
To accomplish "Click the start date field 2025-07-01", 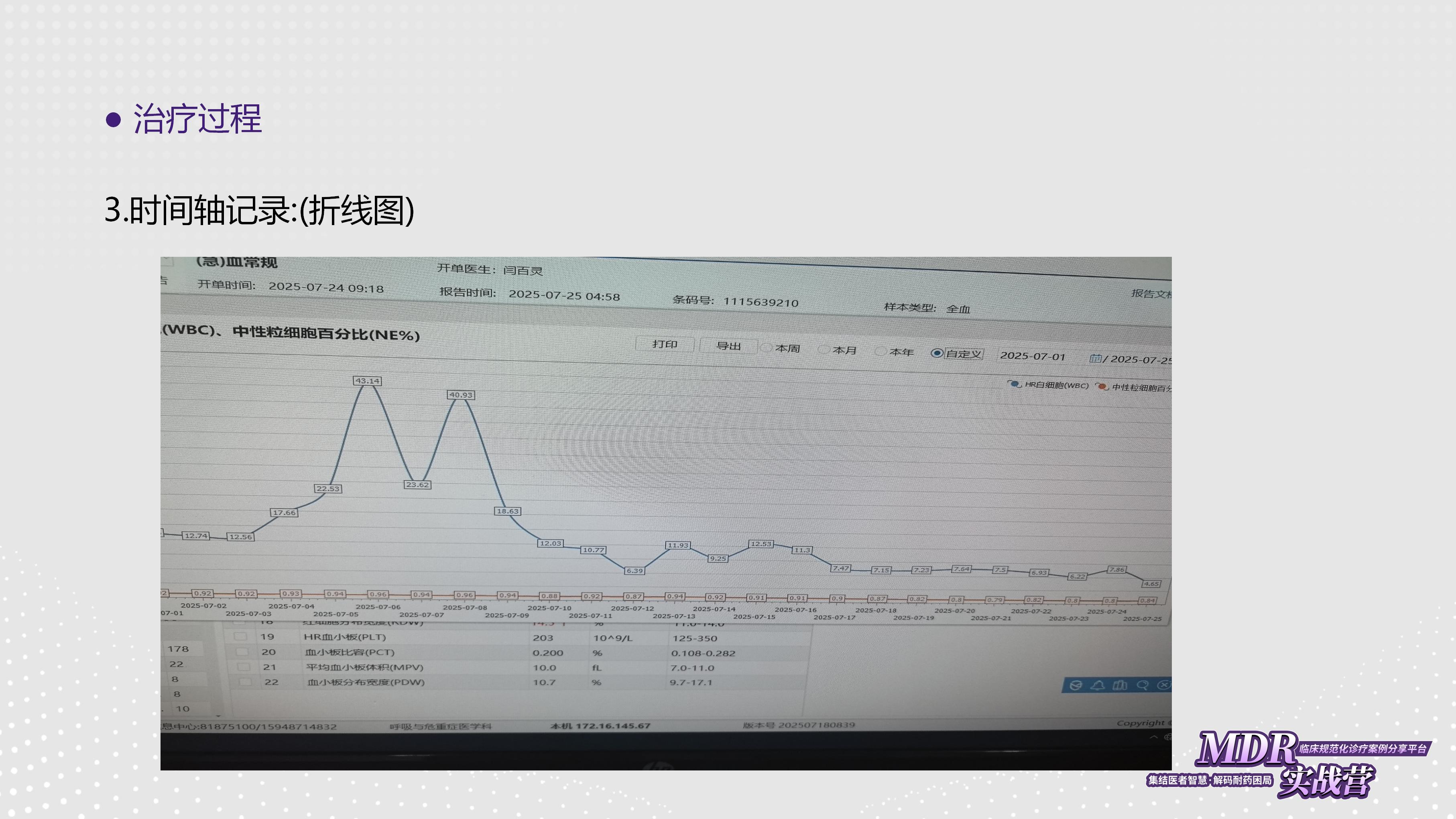I will tap(1033, 356).
